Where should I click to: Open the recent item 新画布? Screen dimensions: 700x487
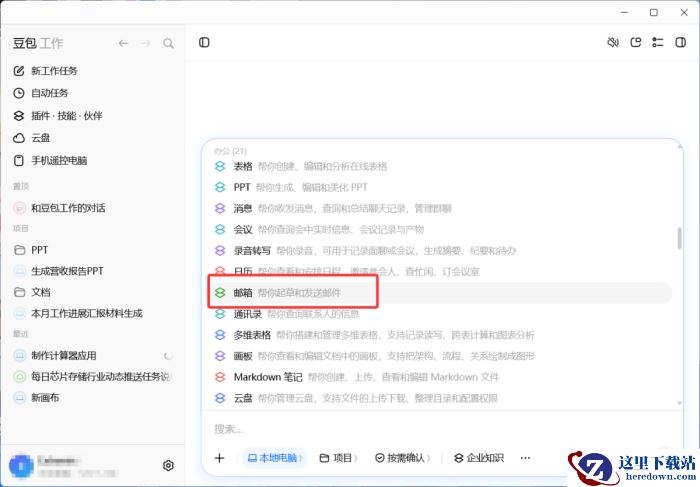click(93, 398)
